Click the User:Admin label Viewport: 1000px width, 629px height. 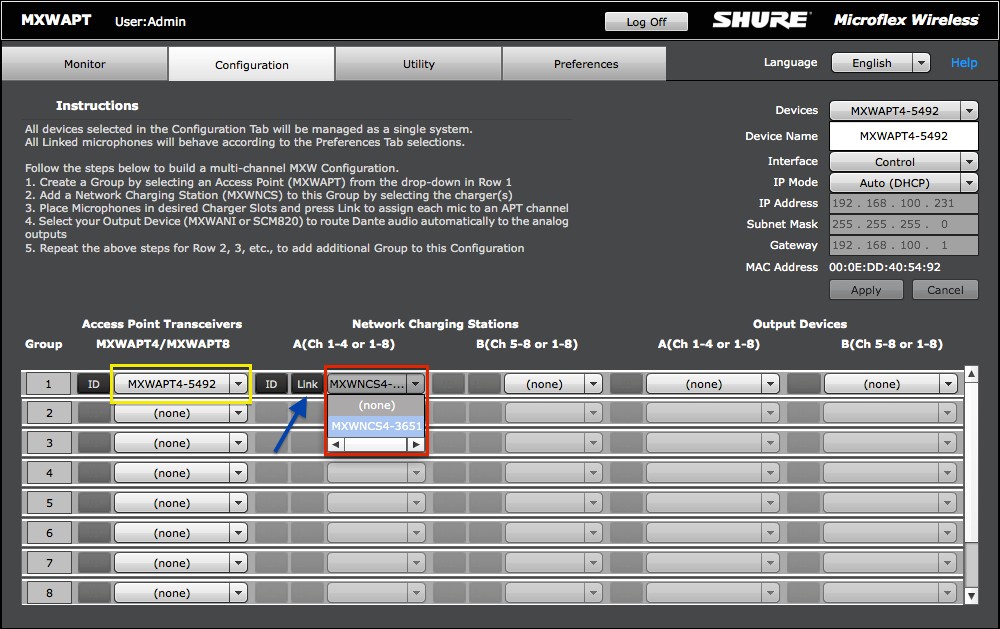[150, 22]
